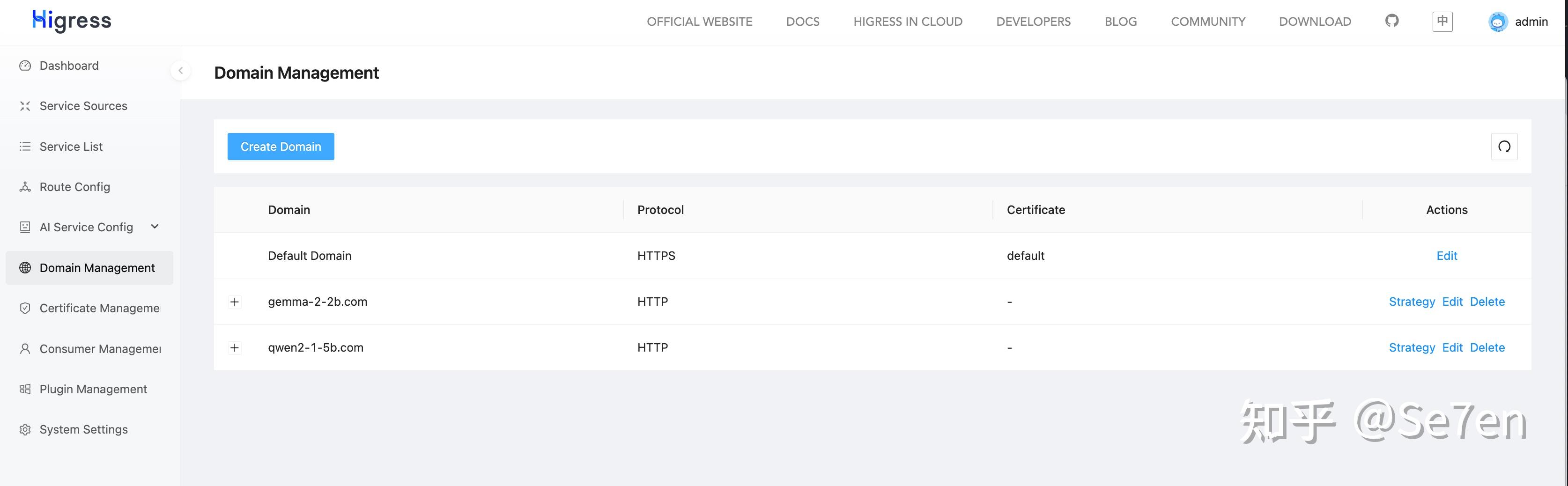
Task: Click the Higress logo
Action: pos(72,21)
